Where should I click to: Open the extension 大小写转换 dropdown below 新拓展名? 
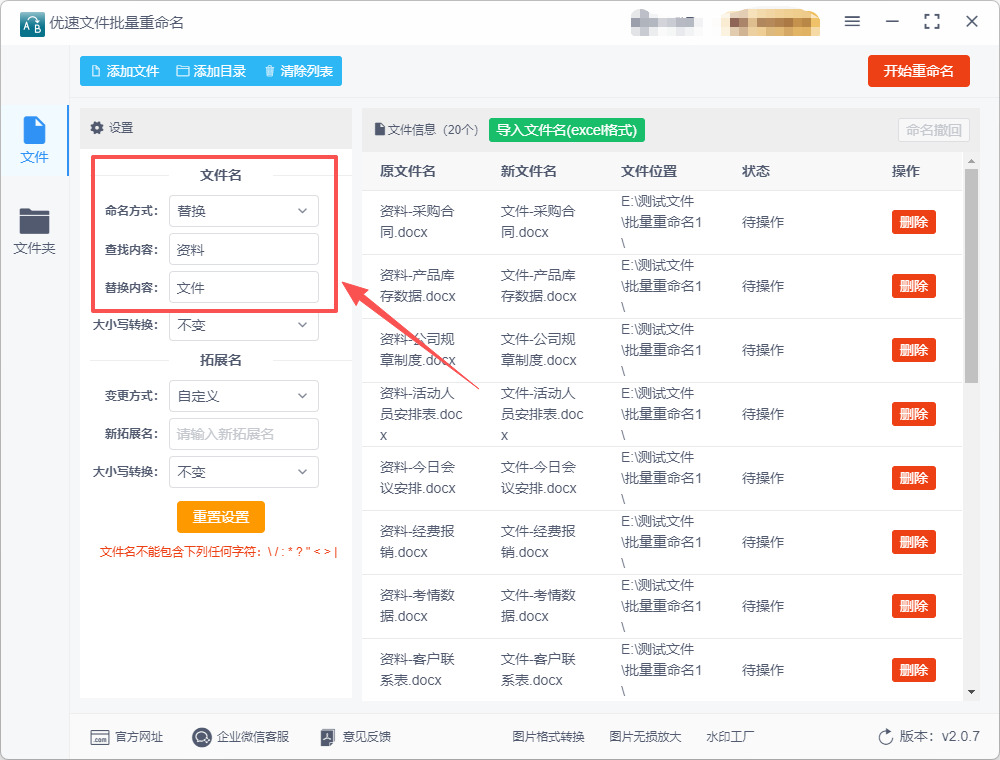243,472
